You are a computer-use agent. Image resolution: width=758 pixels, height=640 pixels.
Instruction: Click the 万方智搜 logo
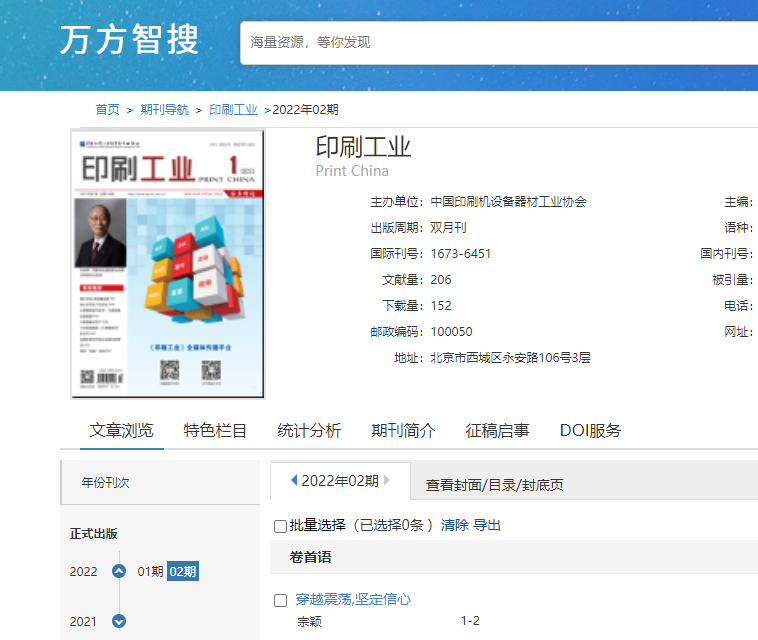click(129, 40)
